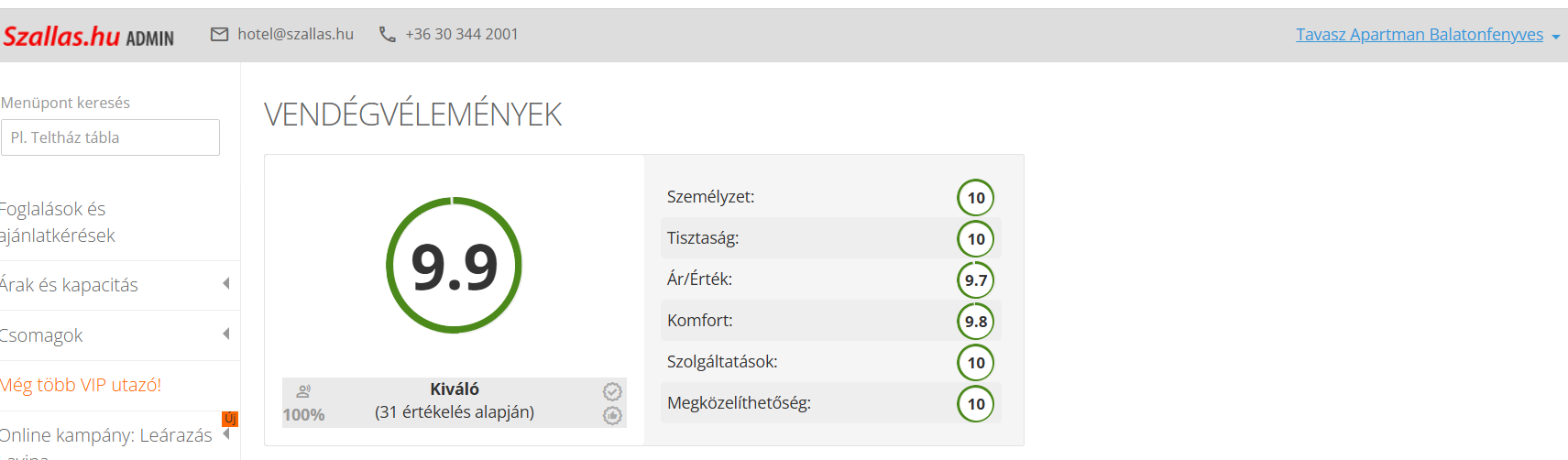Click the orange Új badge icon
The image size is (1568, 460).
tap(230, 419)
